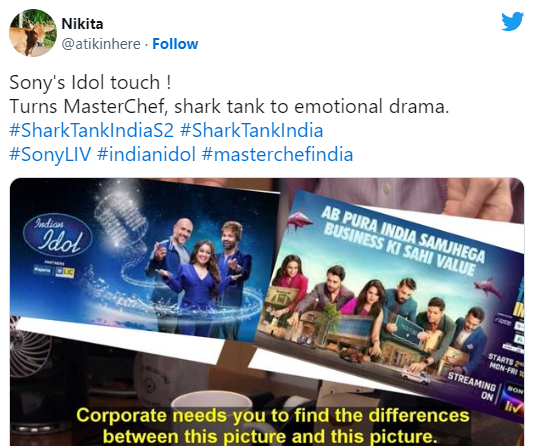The height and width of the screenshot is (446, 536).
Task: Click the yellow meme caption text
Action: coord(272,426)
